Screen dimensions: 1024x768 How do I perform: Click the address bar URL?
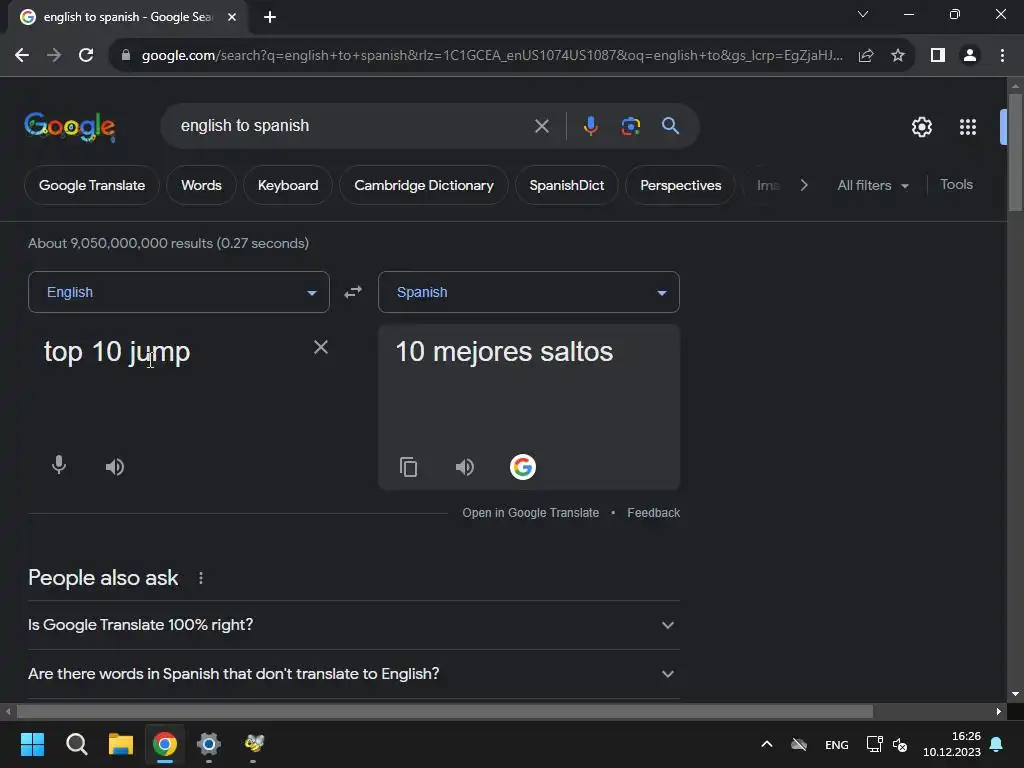(x=492, y=56)
